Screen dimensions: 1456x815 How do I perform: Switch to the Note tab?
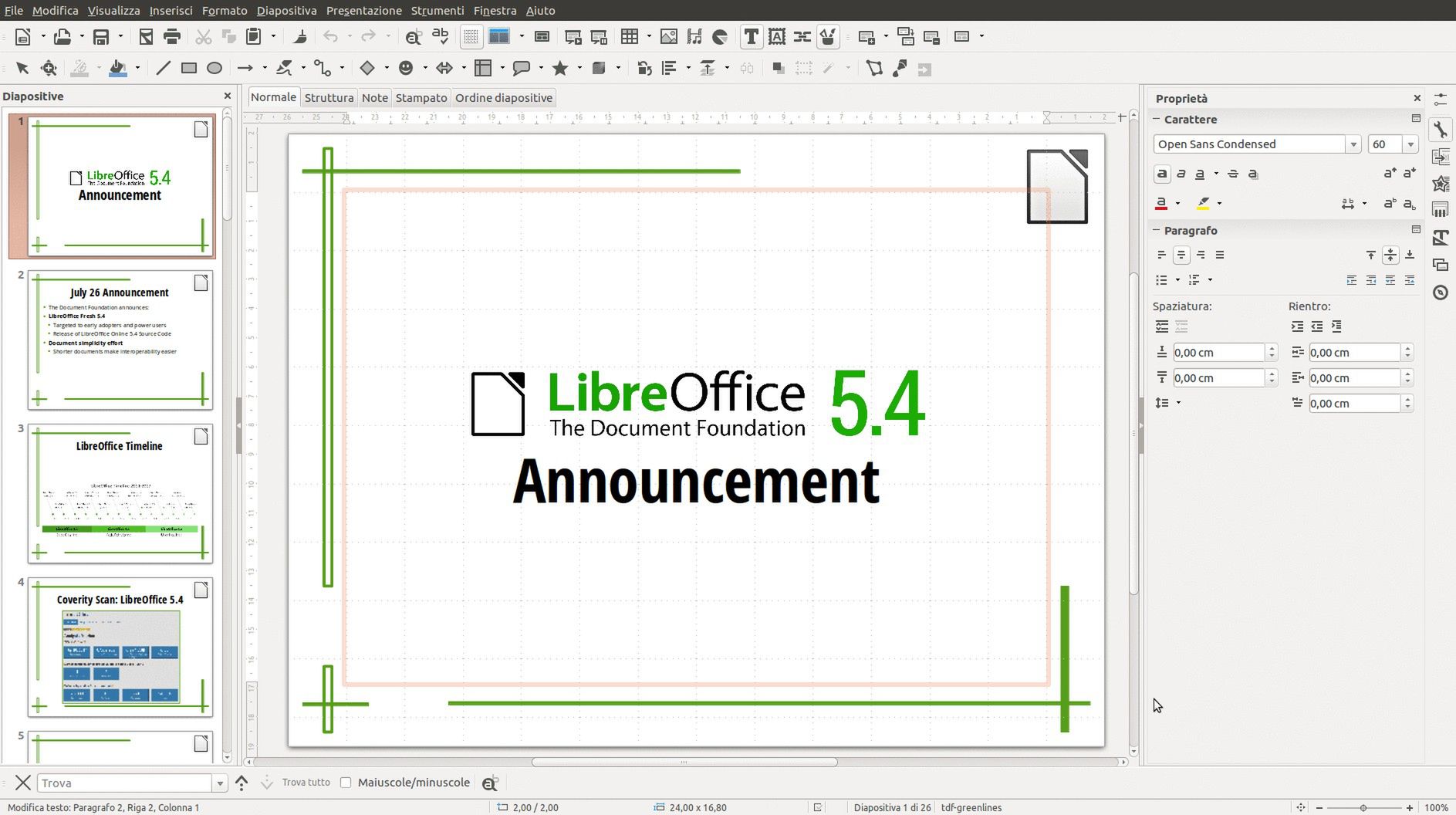point(375,98)
